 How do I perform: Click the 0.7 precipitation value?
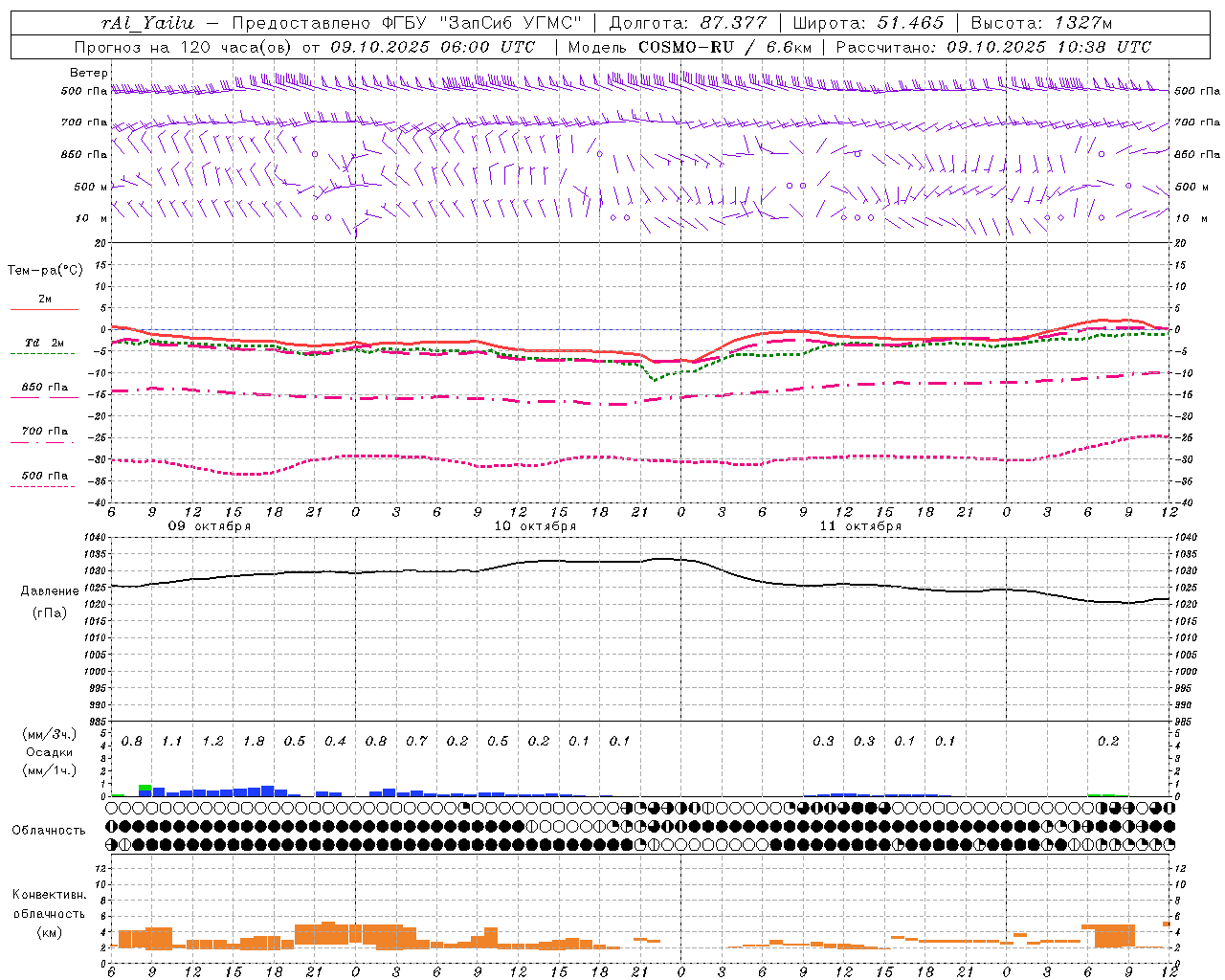coord(416,742)
